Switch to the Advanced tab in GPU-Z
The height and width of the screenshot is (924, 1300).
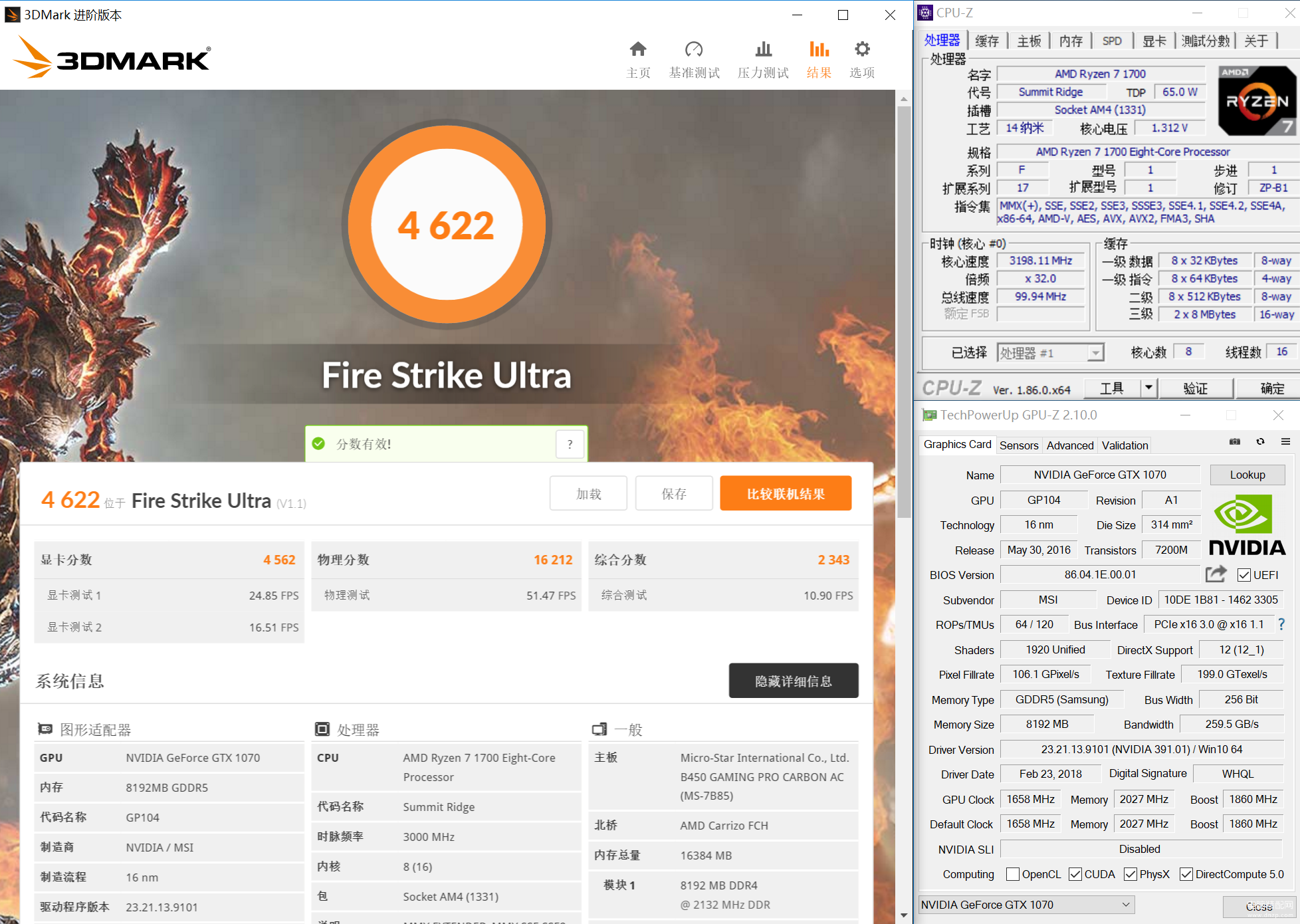click(x=1069, y=445)
